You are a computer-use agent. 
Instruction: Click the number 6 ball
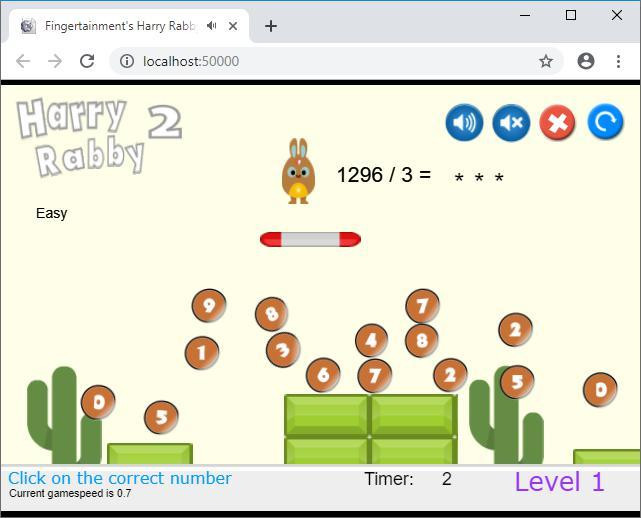[x=323, y=374]
